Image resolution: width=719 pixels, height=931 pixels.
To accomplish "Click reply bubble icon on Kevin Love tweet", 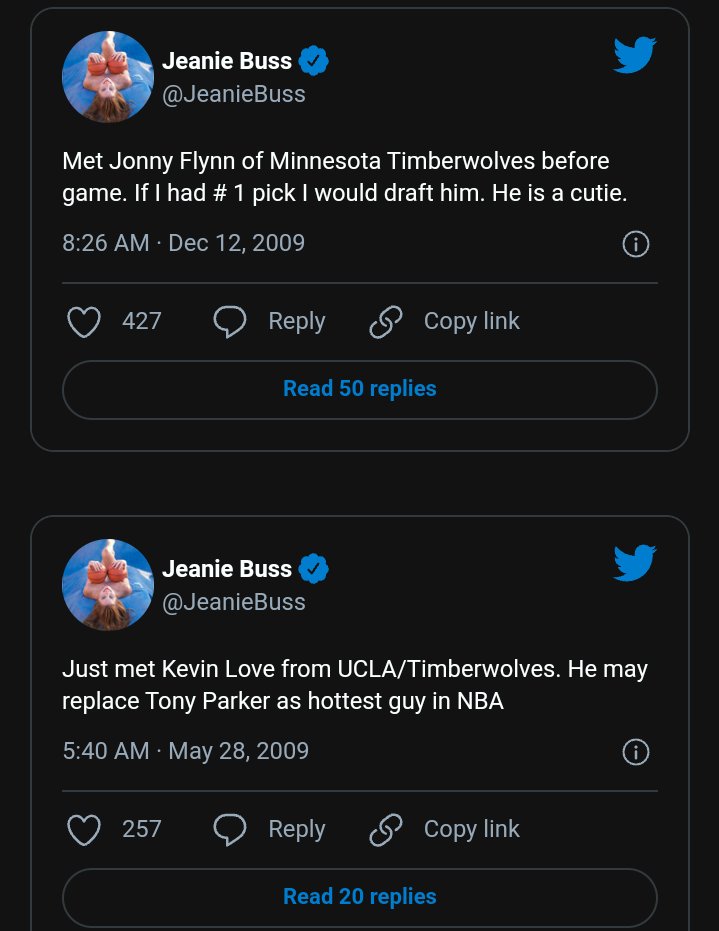I will (x=230, y=830).
